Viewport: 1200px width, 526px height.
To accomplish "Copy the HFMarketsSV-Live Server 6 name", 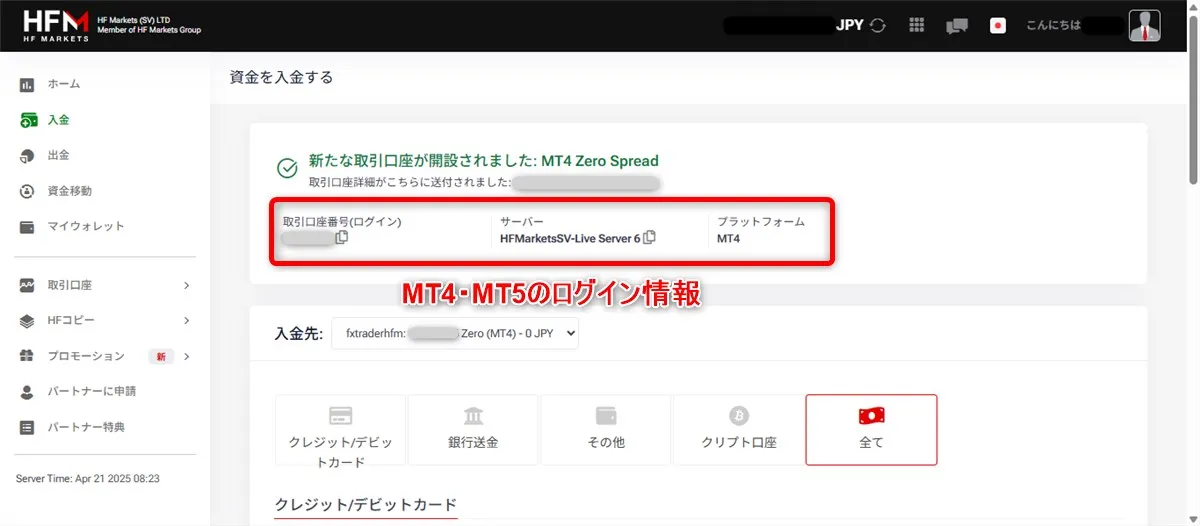I will pos(649,238).
